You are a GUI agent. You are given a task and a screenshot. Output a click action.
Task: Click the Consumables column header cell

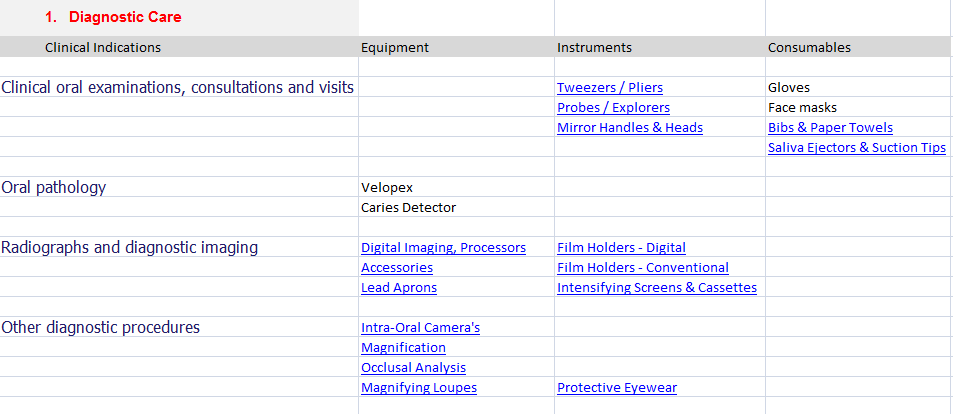point(809,47)
